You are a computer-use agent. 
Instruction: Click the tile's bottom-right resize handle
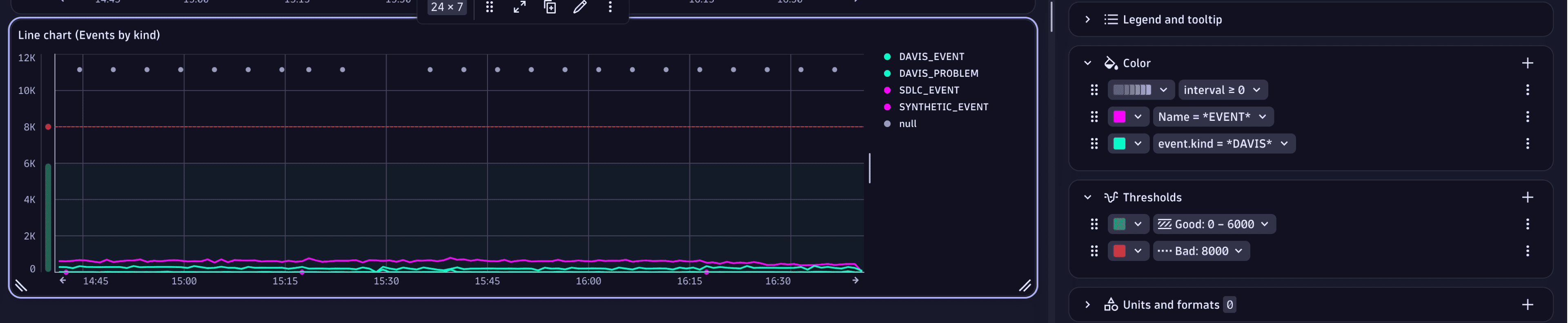[x=1025, y=286]
